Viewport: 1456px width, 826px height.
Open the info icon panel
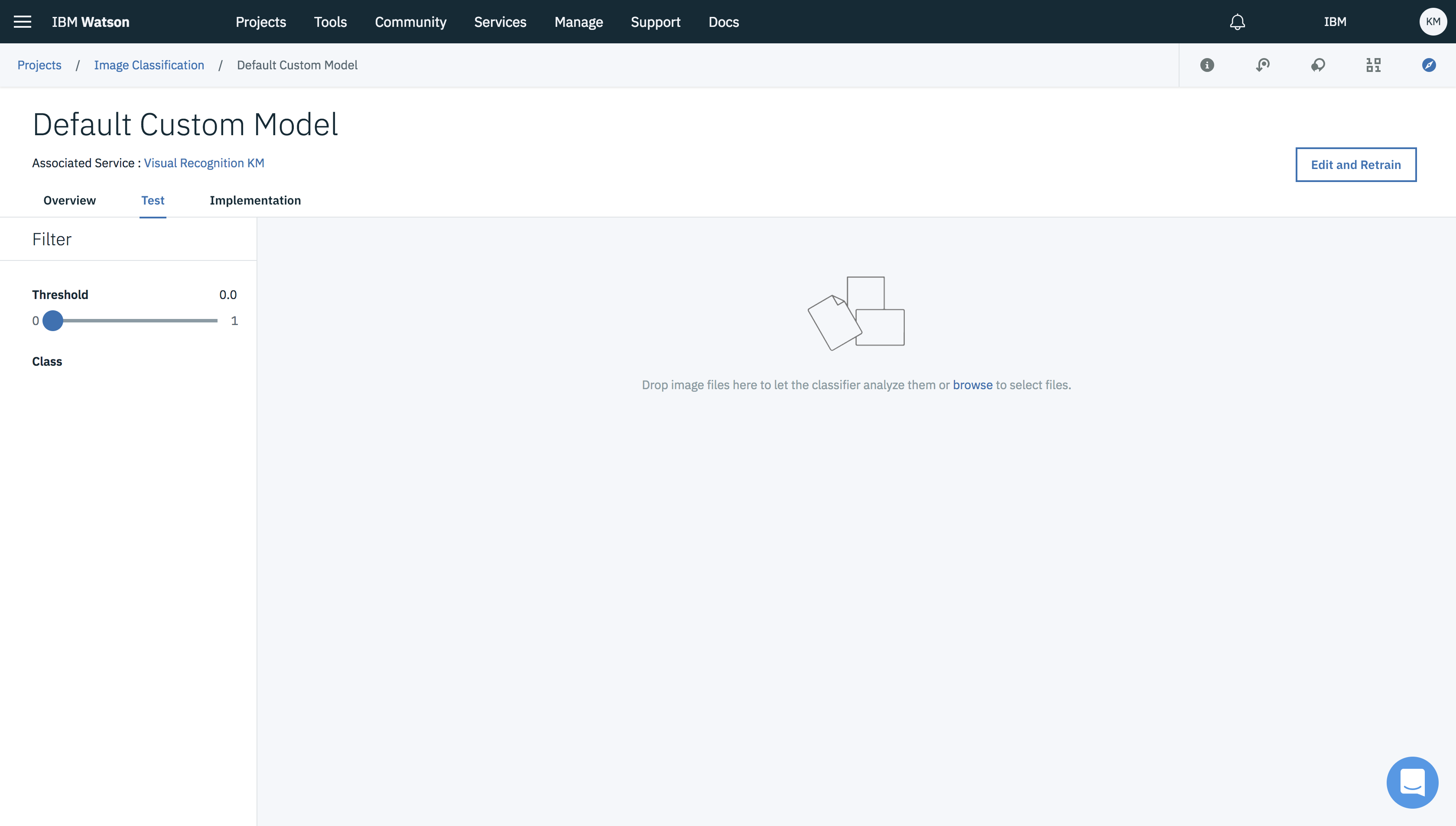pyautogui.click(x=1207, y=65)
